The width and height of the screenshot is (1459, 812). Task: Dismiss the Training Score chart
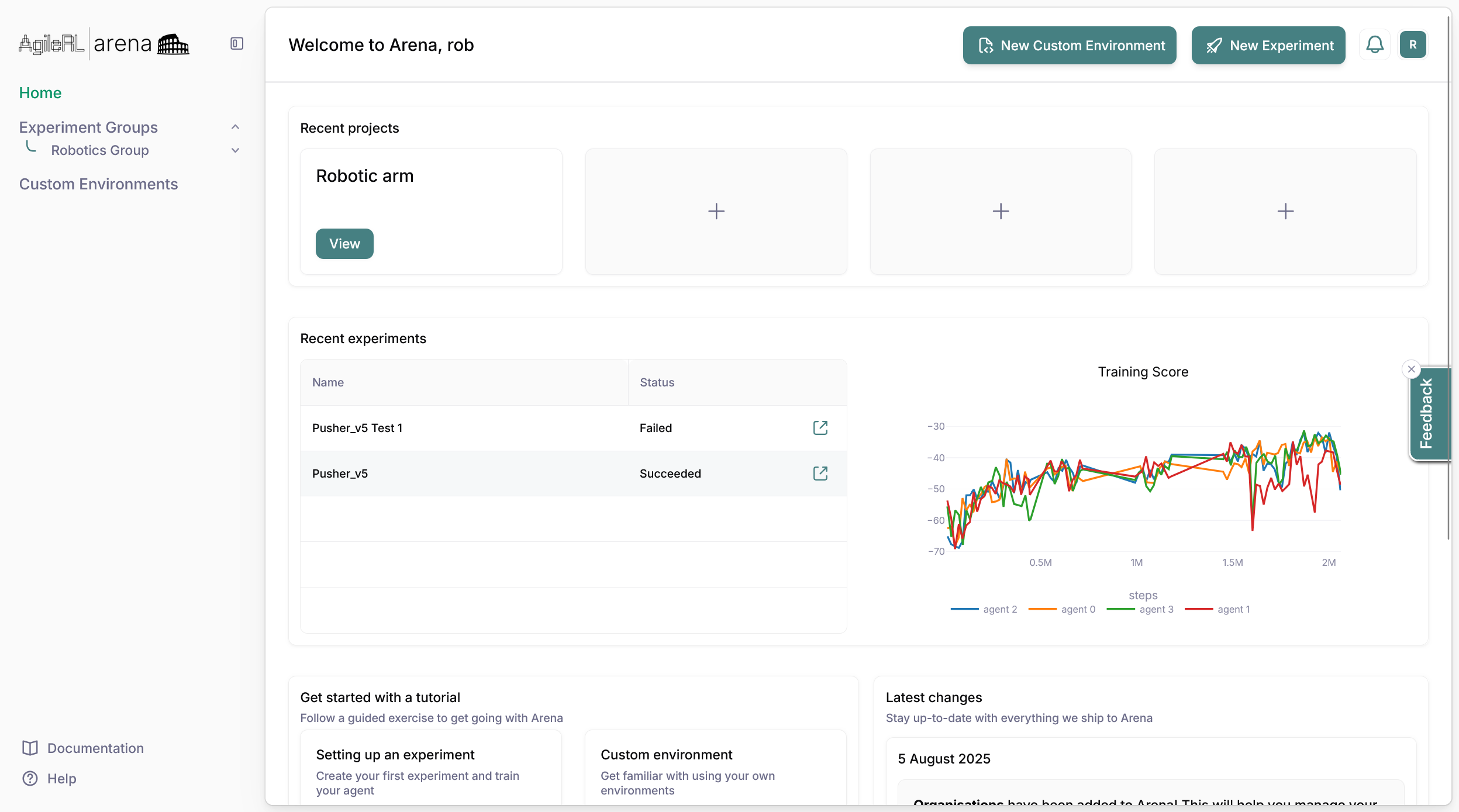click(x=1411, y=369)
